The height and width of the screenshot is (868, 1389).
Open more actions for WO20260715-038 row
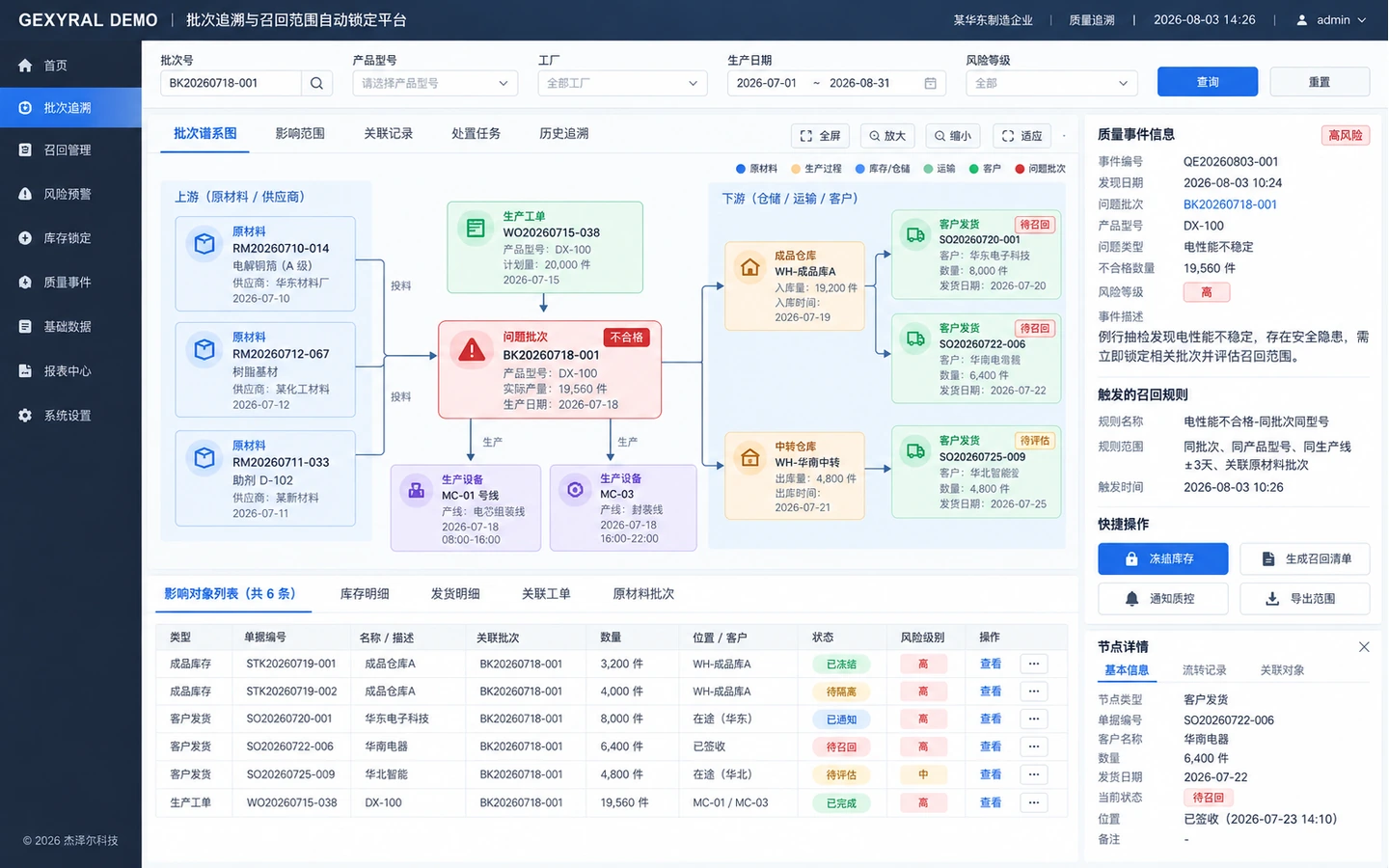(1034, 802)
